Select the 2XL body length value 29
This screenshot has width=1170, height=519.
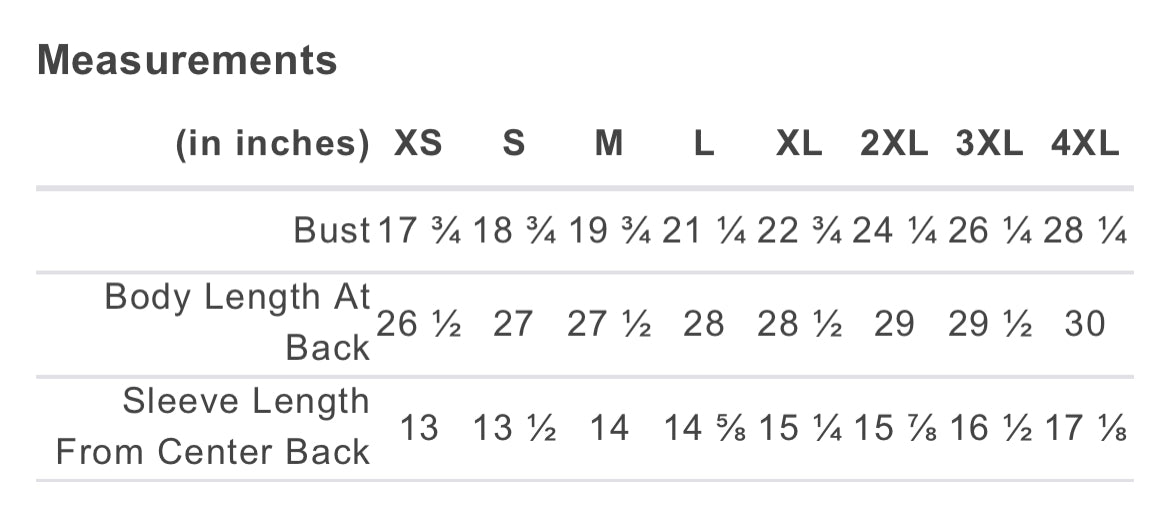point(894,325)
